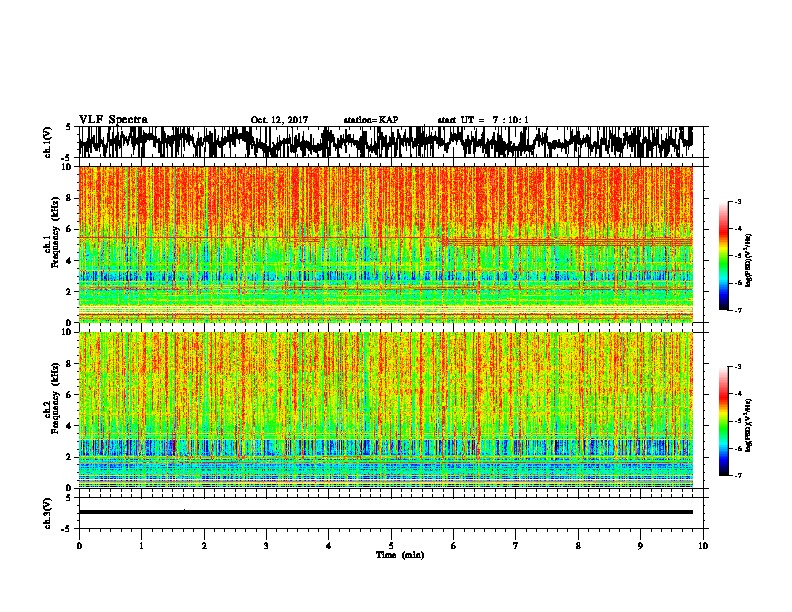Click the 'start UT = 7:10:1' header text
The width and height of the screenshot is (792, 612).
[483, 120]
